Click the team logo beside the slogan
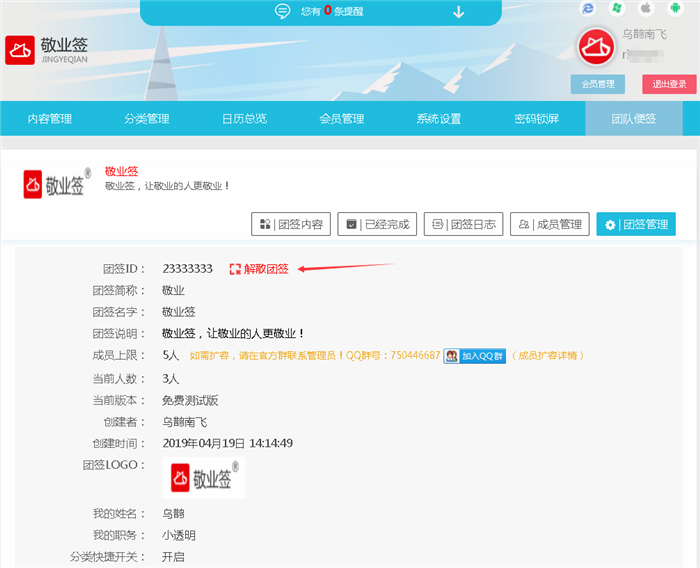The height and width of the screenshot is (568, 700). pyautogui.click(x=57, y=184)
